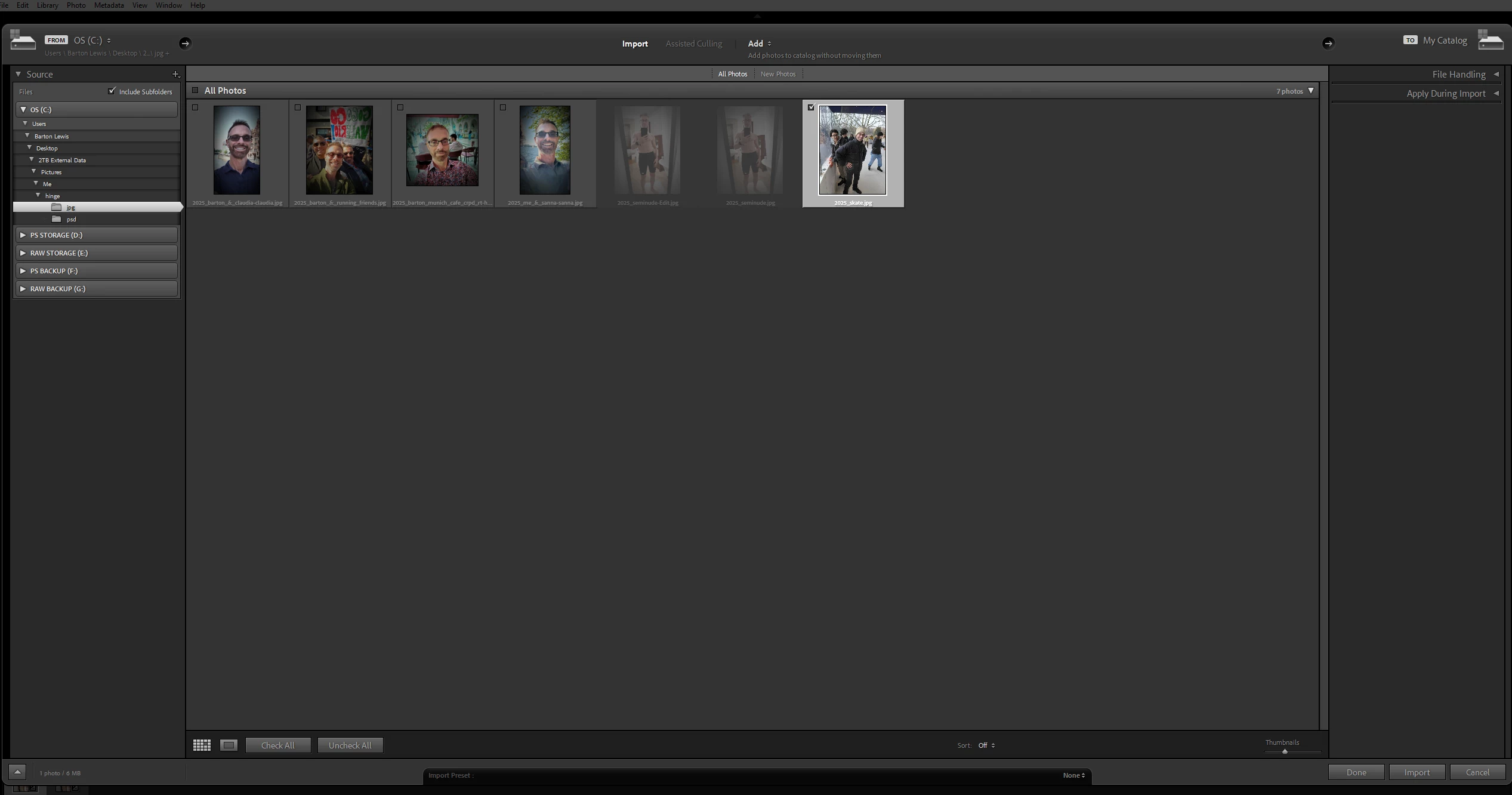
Task: Show fewer options with bottom-left arrow button
Action: click(17, 772)
